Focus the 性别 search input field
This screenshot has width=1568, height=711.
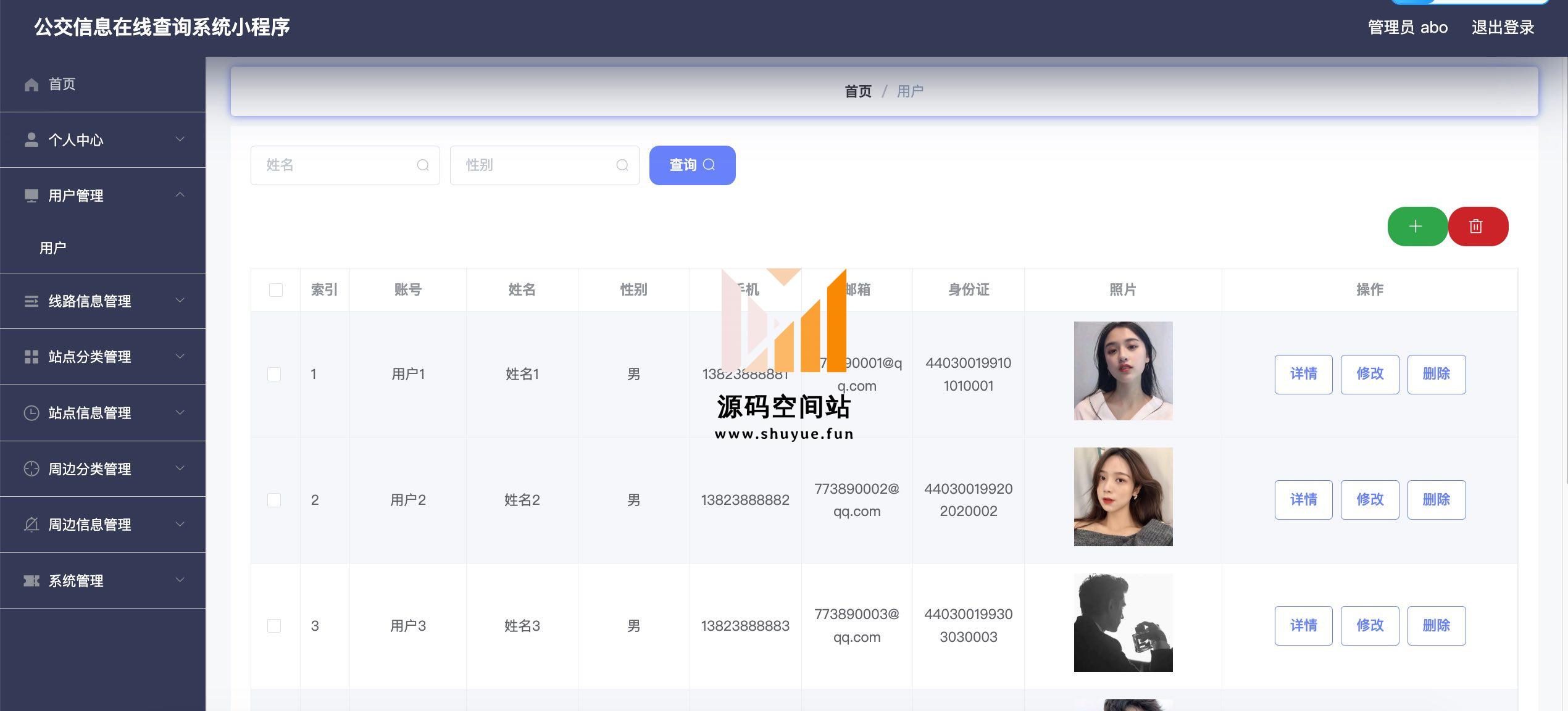(544, 165)
